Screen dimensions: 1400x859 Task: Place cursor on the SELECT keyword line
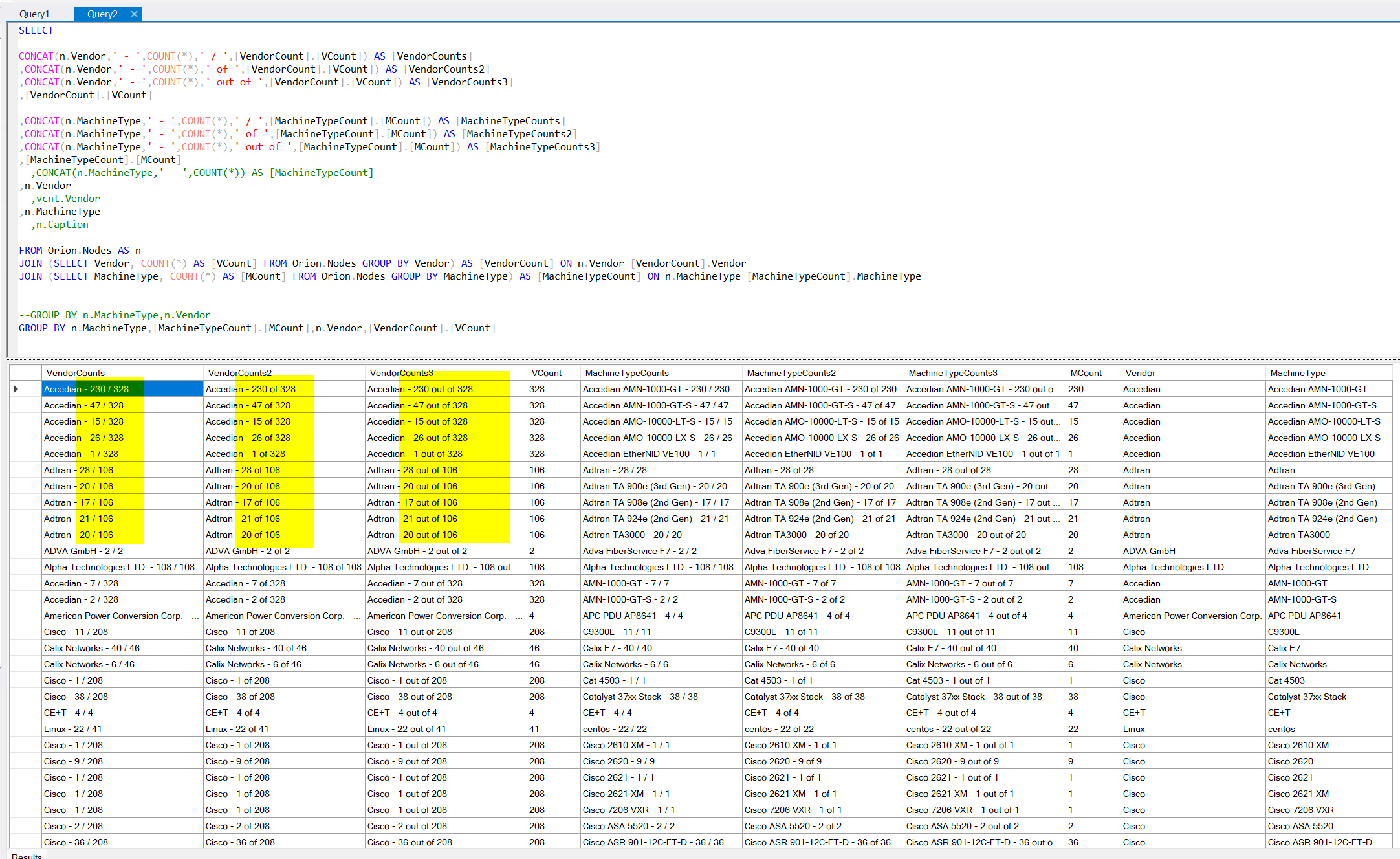click(36, 30)
